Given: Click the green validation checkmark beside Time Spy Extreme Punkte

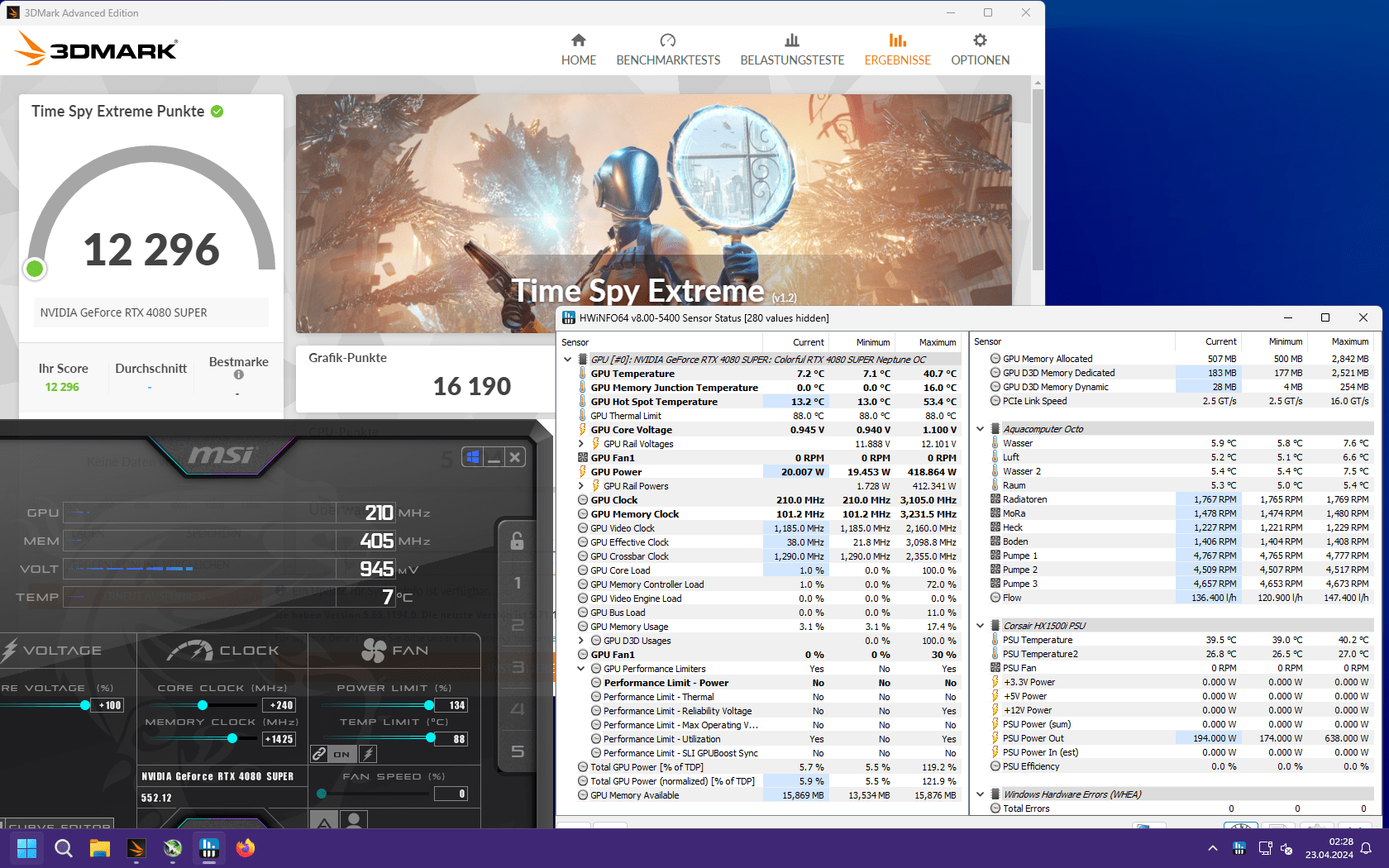Looking at the screenshot, I should [x=217, y=112].
